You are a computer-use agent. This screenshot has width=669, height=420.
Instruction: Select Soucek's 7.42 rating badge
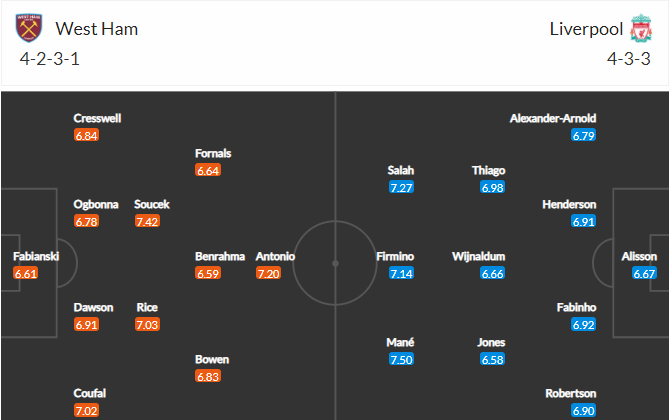[147, 222]
